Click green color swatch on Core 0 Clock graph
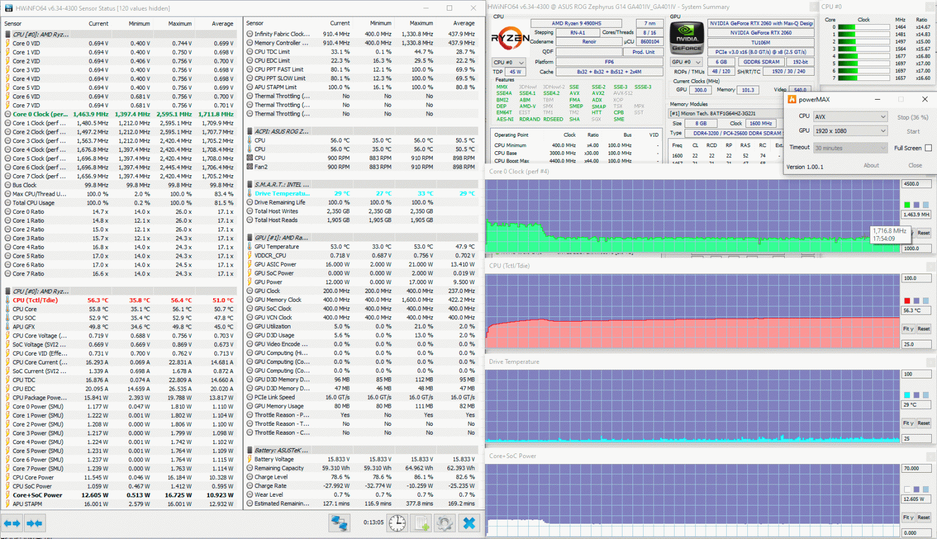The width and height of the screenshot is (937, 539). 907,206
